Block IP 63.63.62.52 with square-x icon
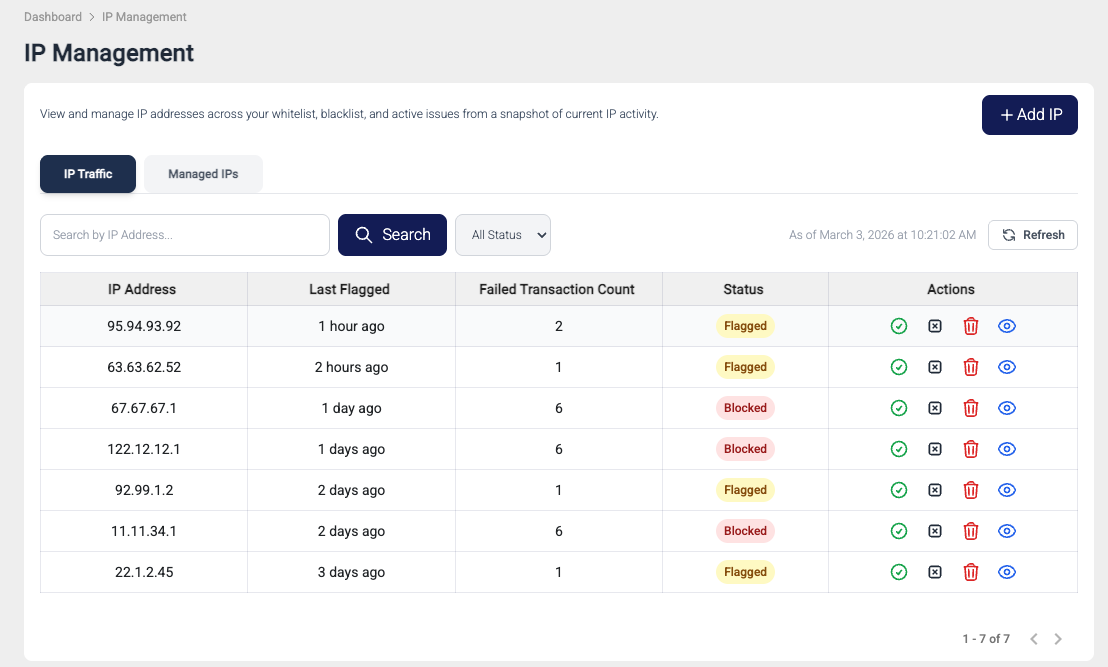 934,367
